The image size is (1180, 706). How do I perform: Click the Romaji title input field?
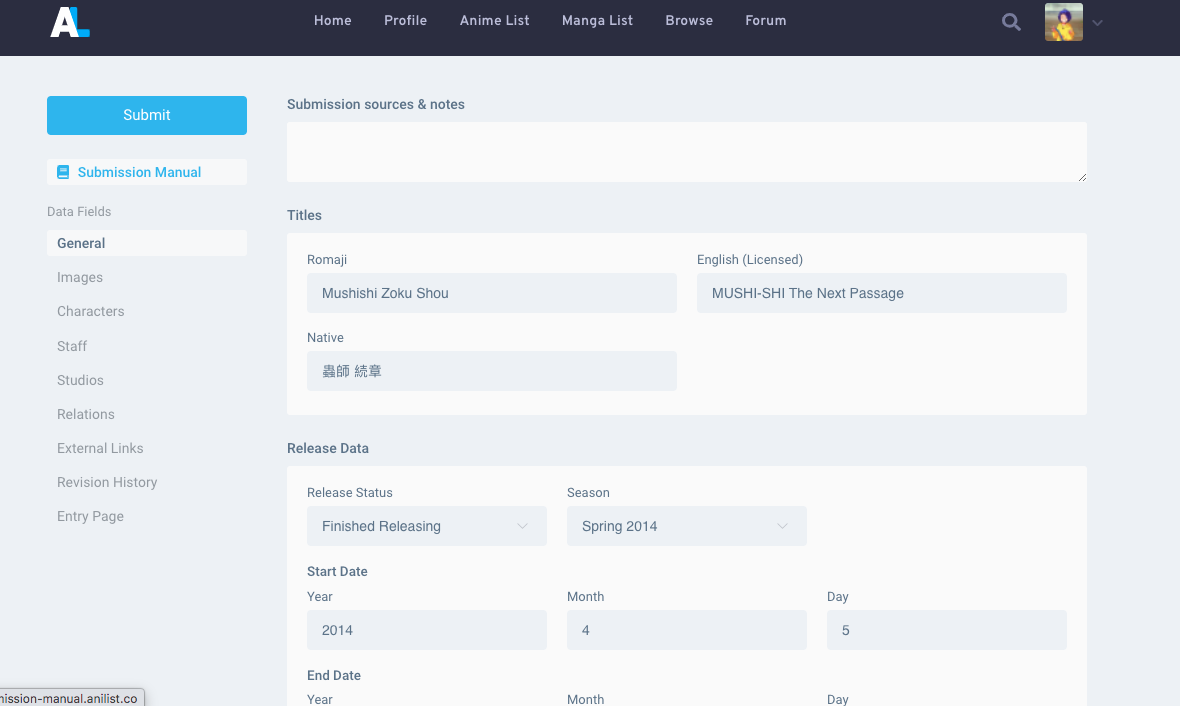[491, 293]
